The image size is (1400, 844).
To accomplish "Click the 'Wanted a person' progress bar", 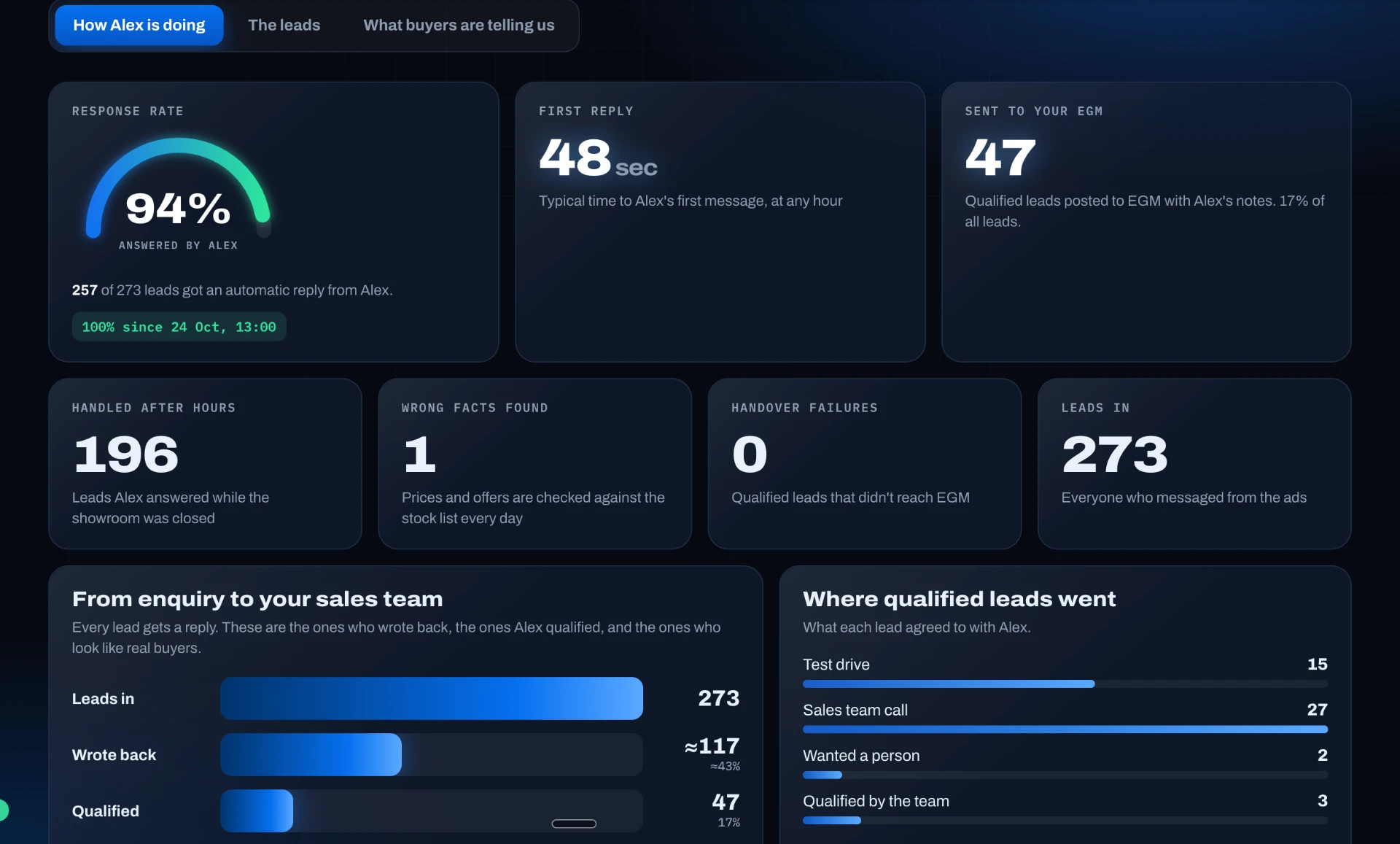I will coord(1065,775).
